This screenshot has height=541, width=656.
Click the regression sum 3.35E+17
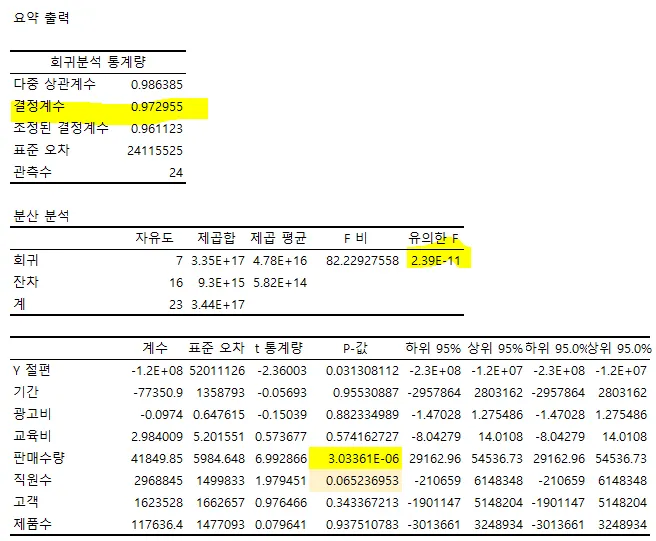(x=218, y=261)
